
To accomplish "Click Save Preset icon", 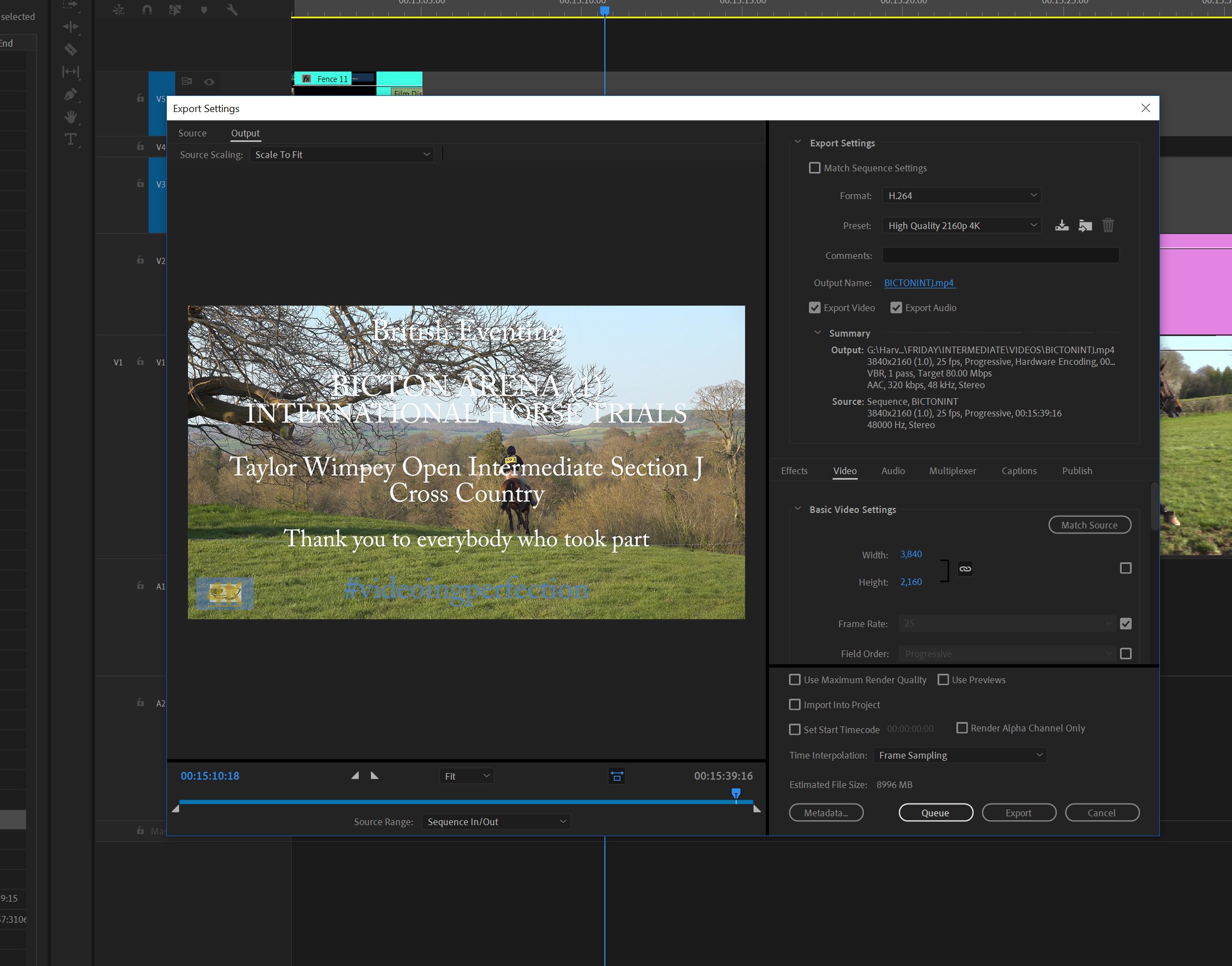I will [1062, 226].
